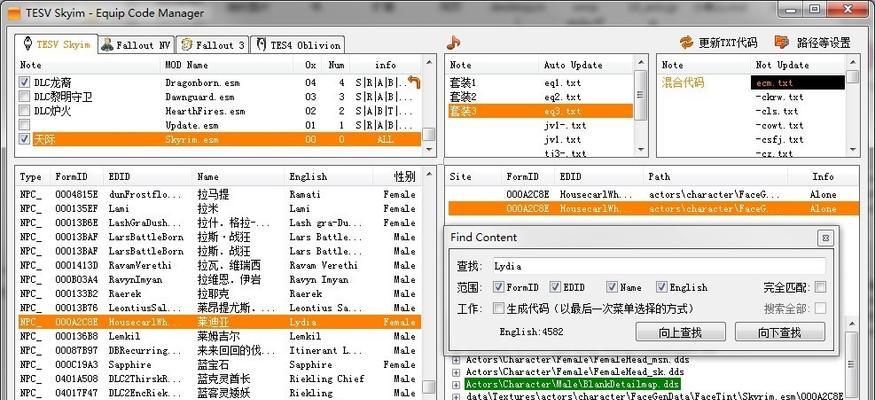Image resolution: width=875 pixels, height=400 pixels.
Task: Expand the FemaleHead_msn.dds tree node
Action: coord(456,360)
